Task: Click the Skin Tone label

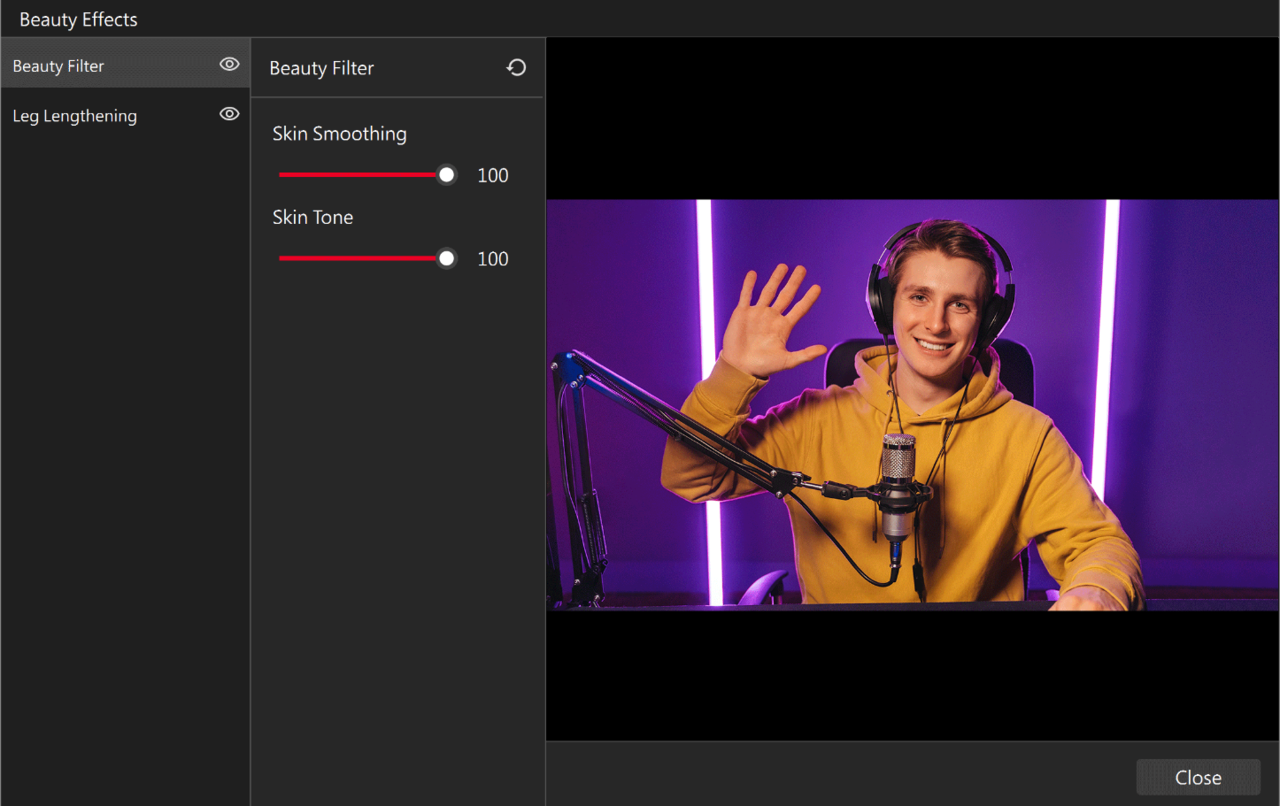Action: point(312,217)
